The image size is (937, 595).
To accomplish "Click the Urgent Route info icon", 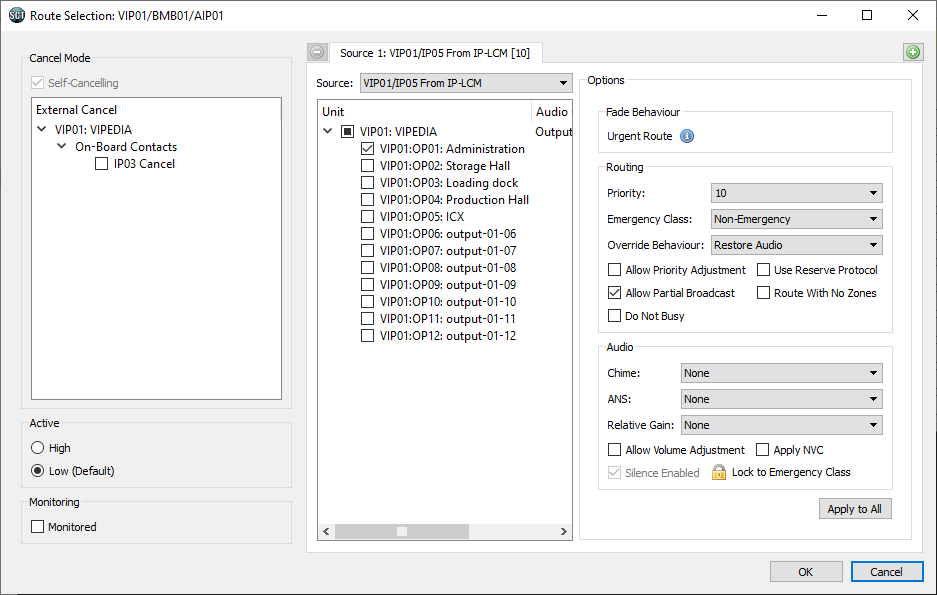I will [x=687, y=136].
